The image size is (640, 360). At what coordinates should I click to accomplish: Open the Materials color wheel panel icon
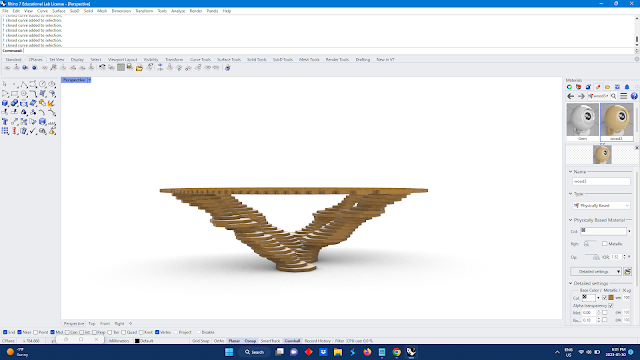click(569, 87)
